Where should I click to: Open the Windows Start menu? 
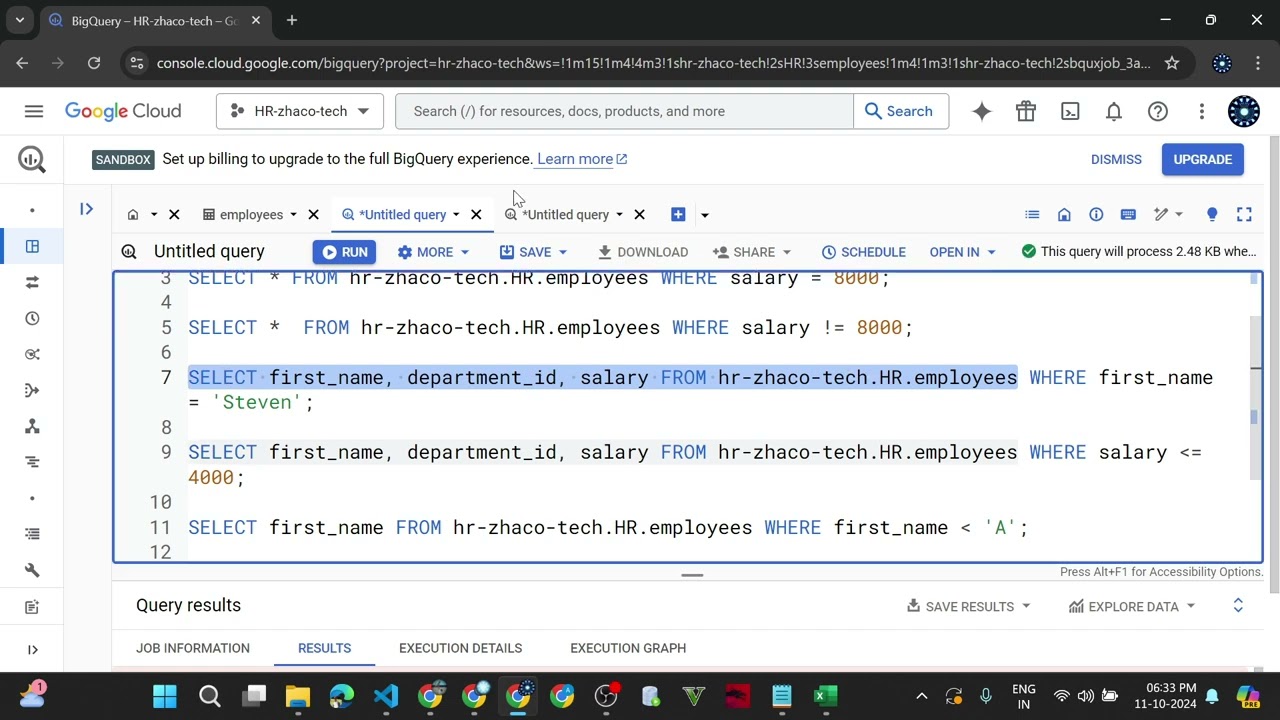tap(165, 696)
